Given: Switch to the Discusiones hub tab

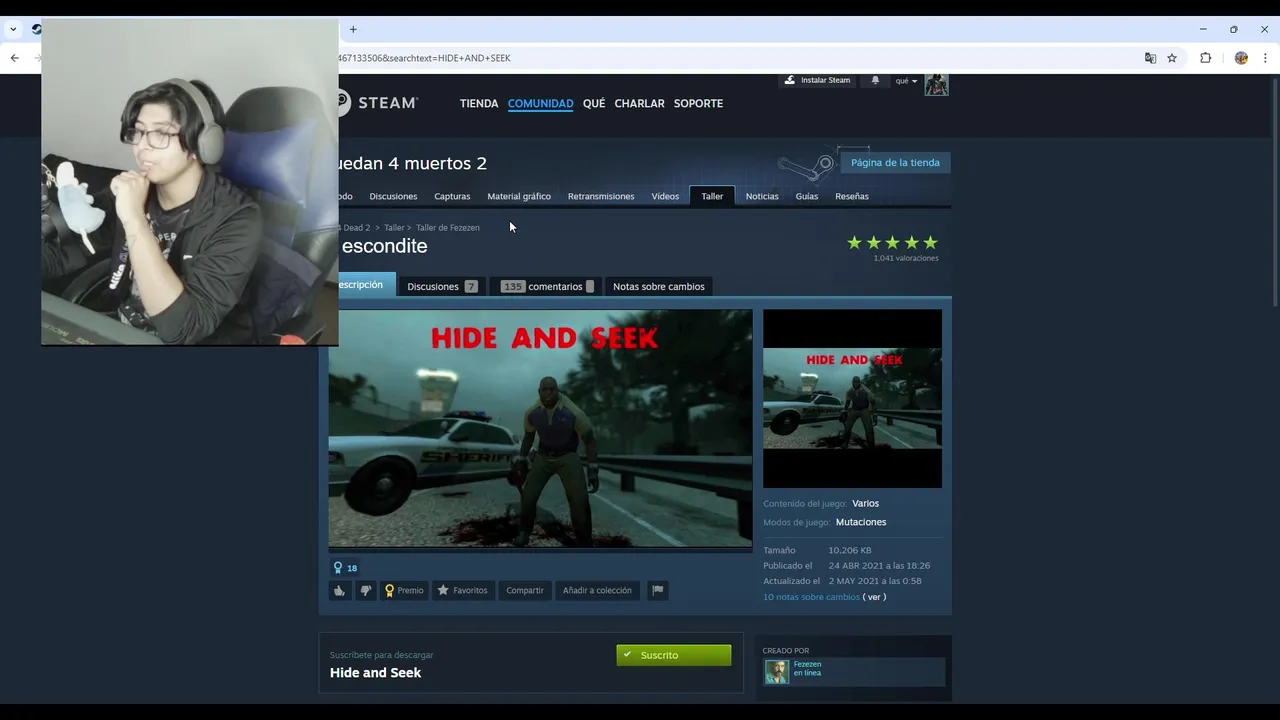Looking at the screenshot, I should [x=393, y=196].
